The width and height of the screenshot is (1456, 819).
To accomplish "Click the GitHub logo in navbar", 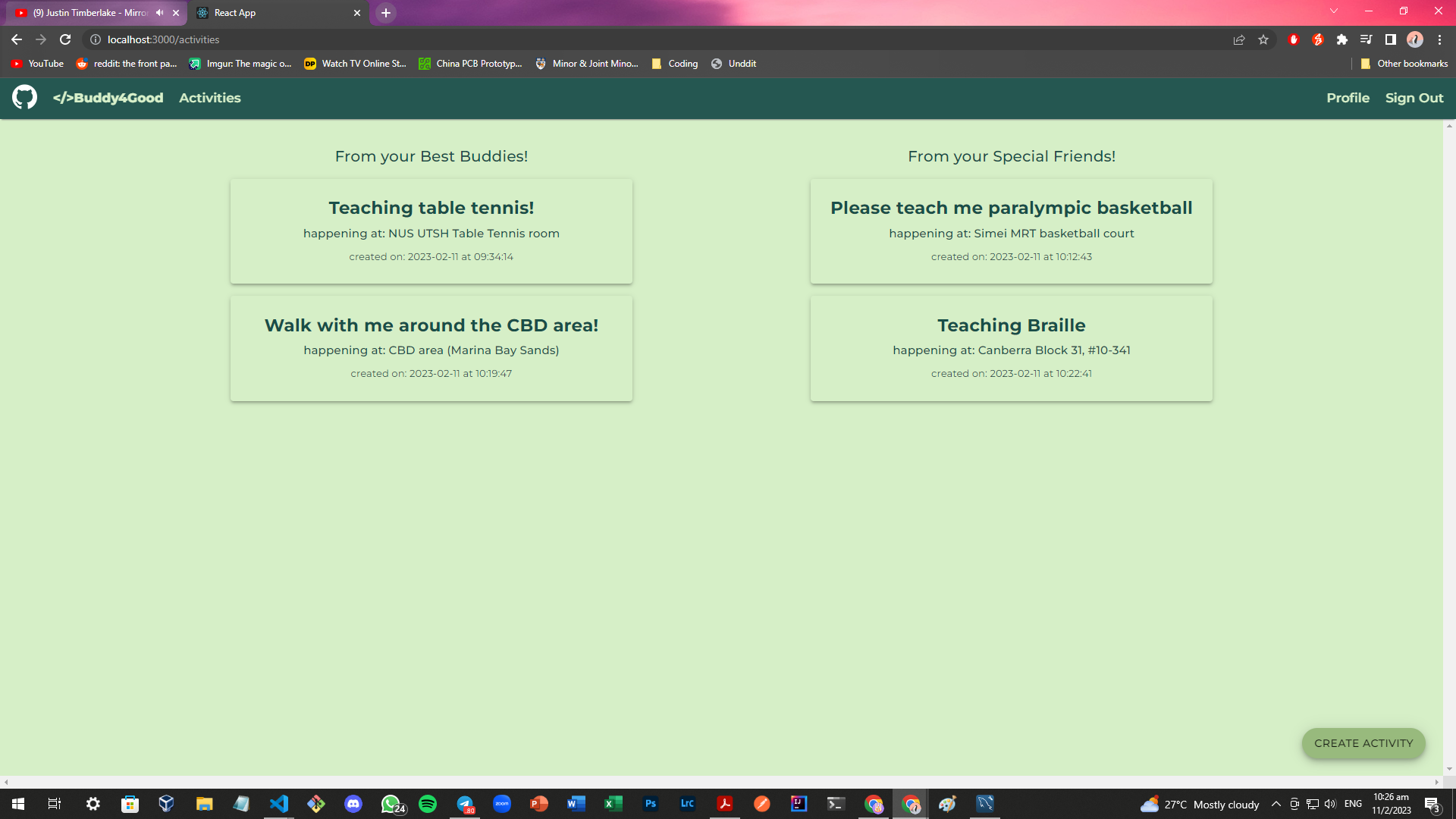I will pyautogui.click(x=24, y=98).
